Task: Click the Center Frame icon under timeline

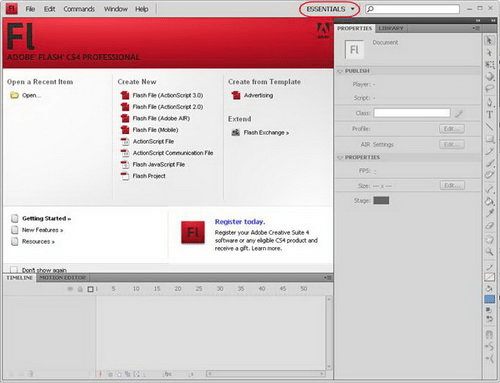Action: click(99, 374)
